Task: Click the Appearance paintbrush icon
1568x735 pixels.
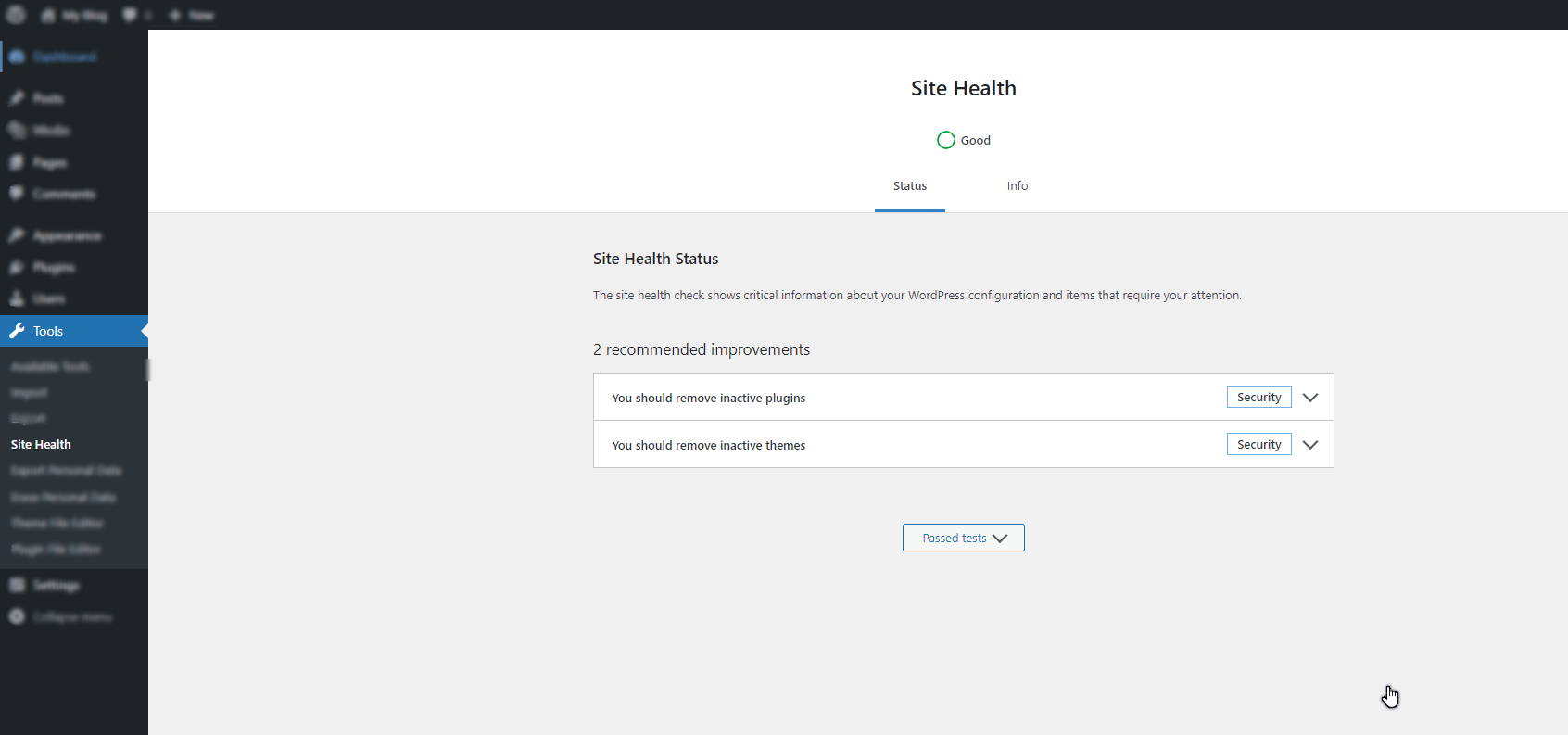Action: point(17,235)
